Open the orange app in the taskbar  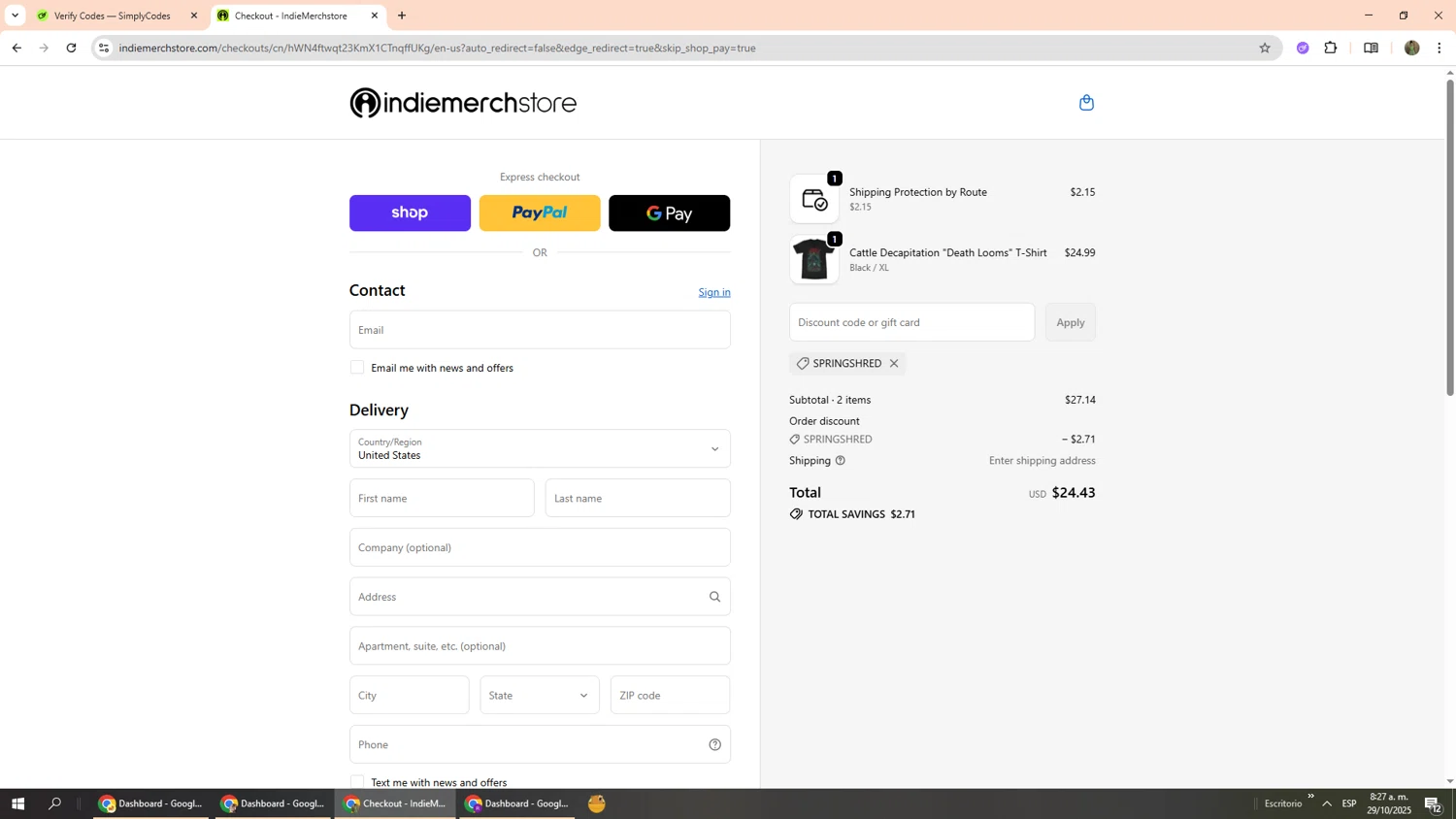pos(597,803)
